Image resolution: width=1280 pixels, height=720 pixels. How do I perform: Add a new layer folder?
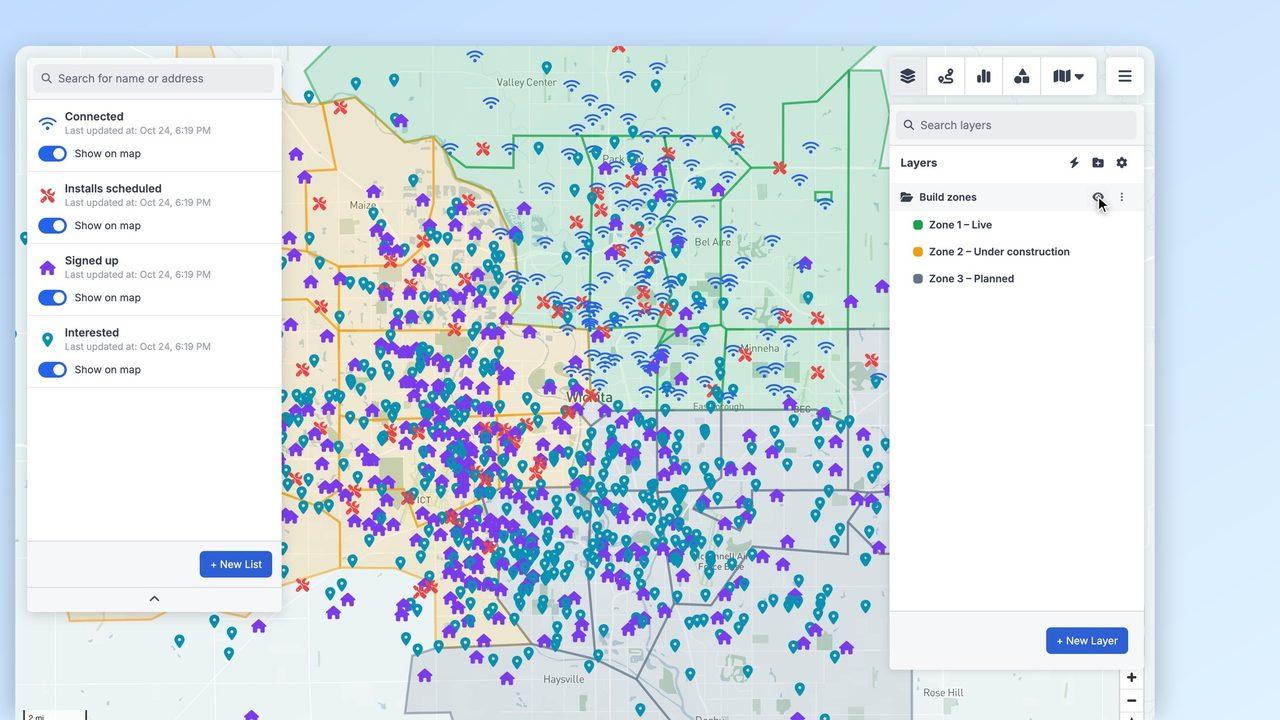click(x=1098, y=163)
